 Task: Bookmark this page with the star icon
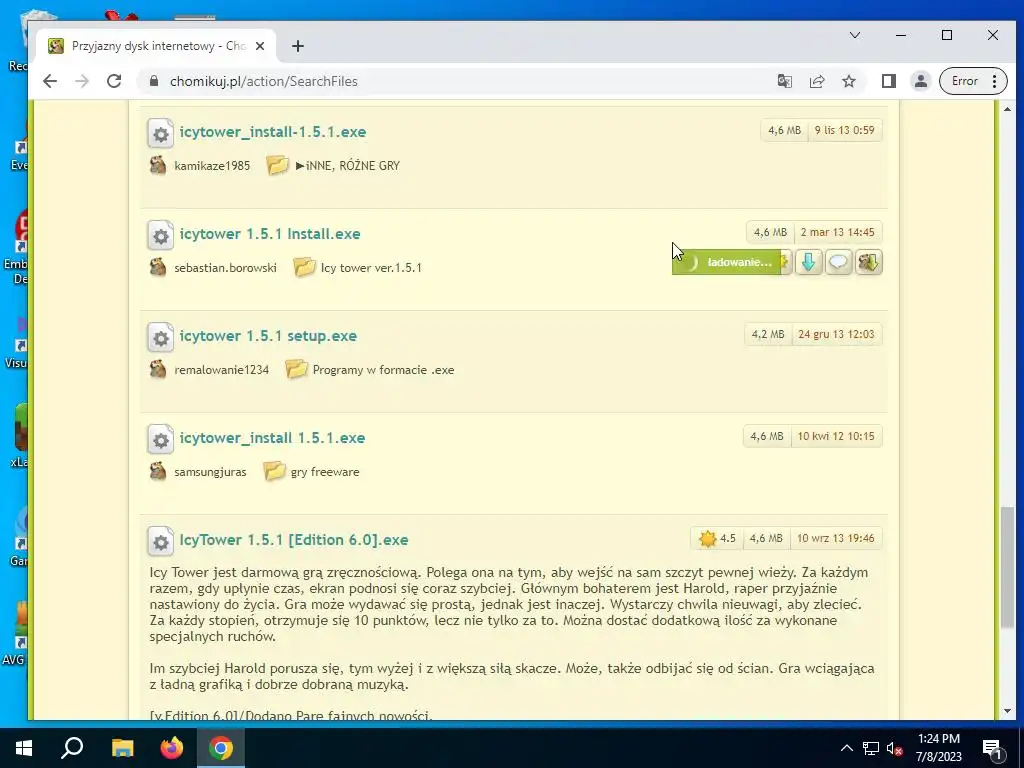tap(848, 81)
